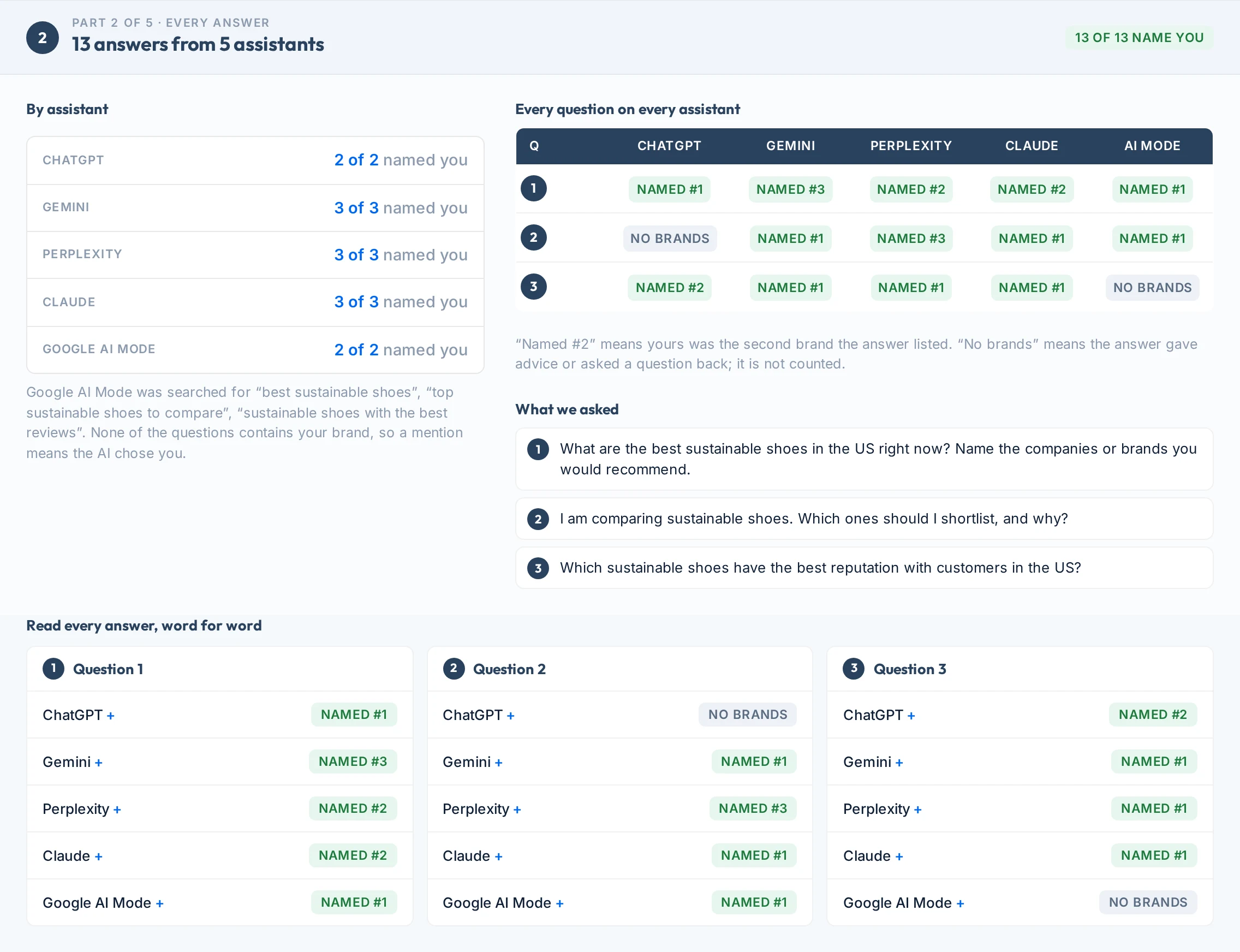Click Google AI Mode '2 of 2 named you' row
This screenshot has width=1240, height=952.
pyautogui.click(x=255, y=350)
